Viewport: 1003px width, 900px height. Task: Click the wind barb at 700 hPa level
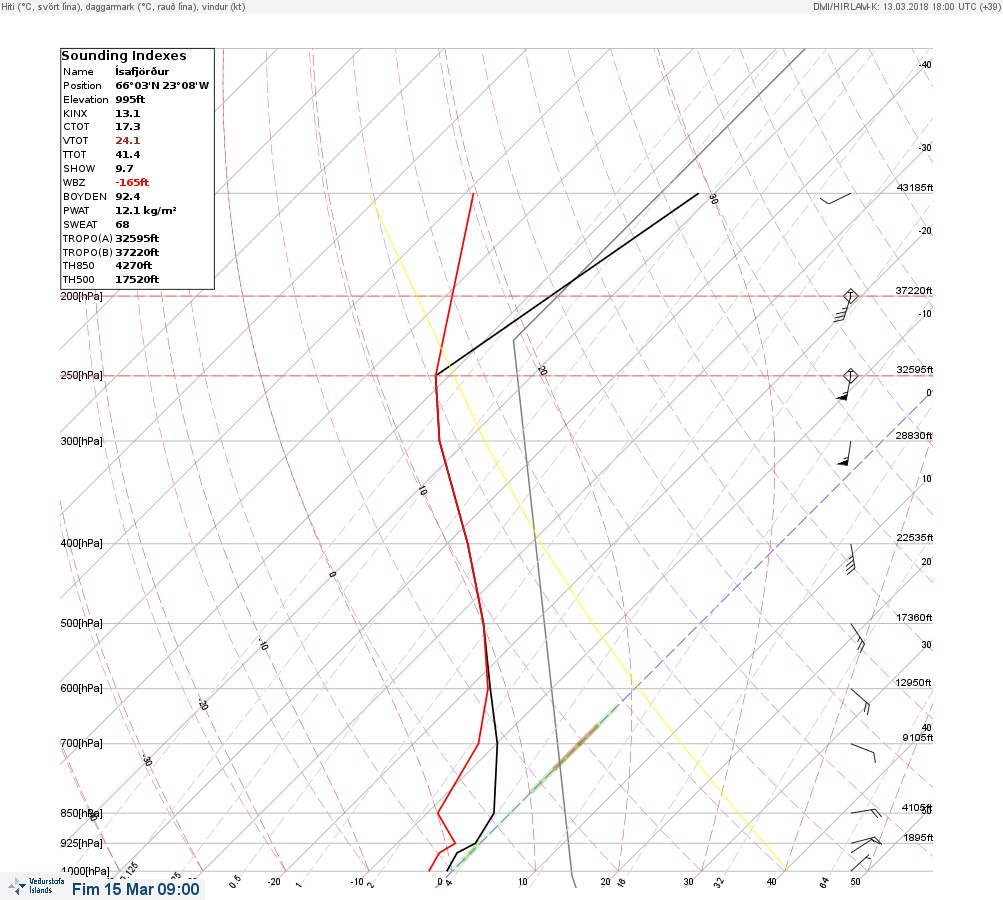[863, 753]
